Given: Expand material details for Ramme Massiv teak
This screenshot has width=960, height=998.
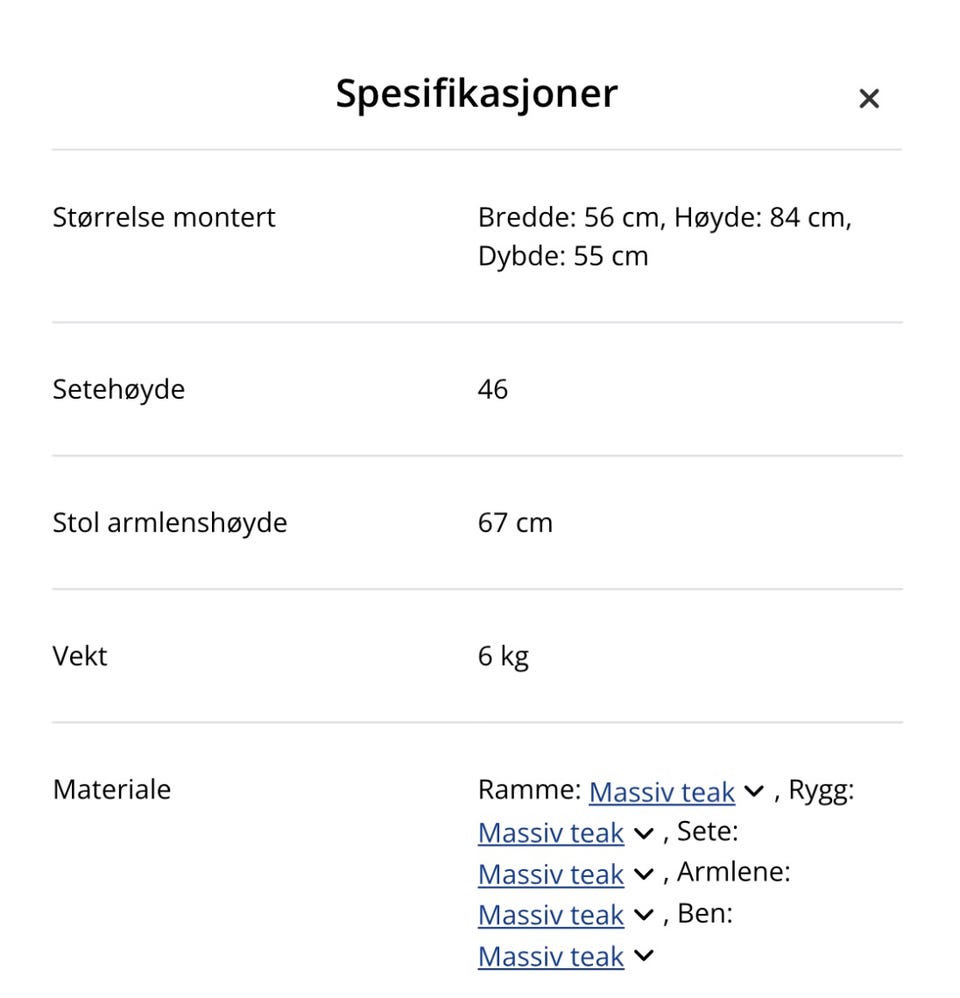Looking at the screenshot, I should tap(754, 793).
